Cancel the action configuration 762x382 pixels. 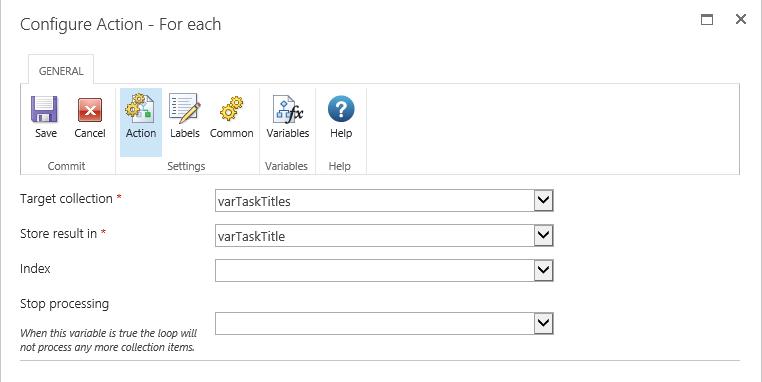[x=90, y=117]
